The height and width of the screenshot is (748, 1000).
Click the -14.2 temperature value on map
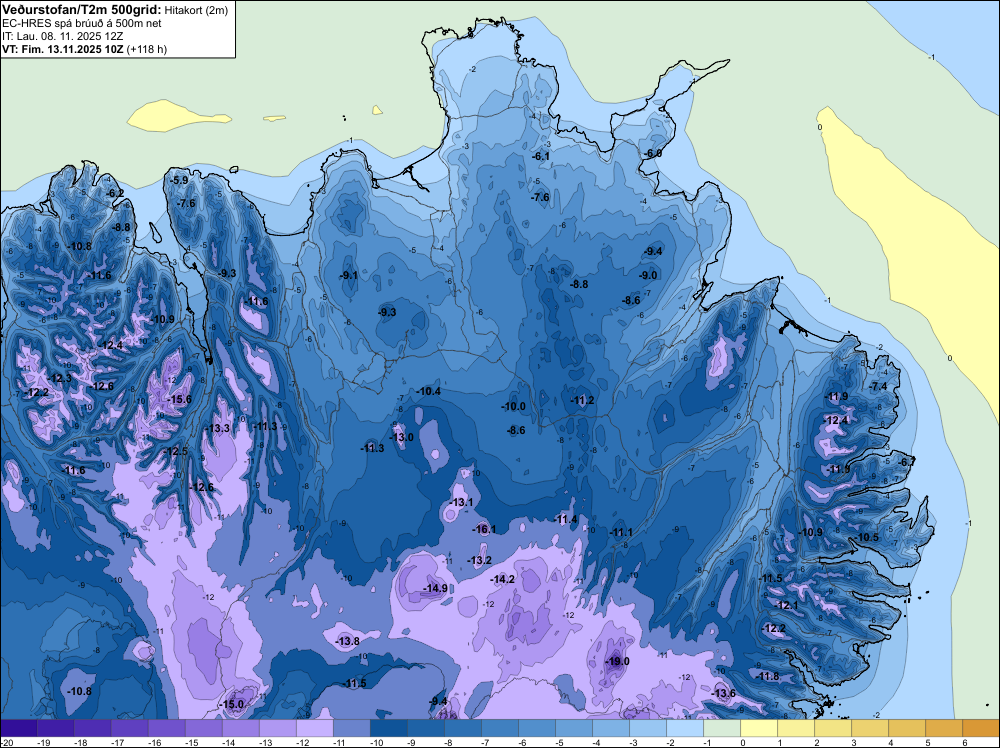[503, 579]
